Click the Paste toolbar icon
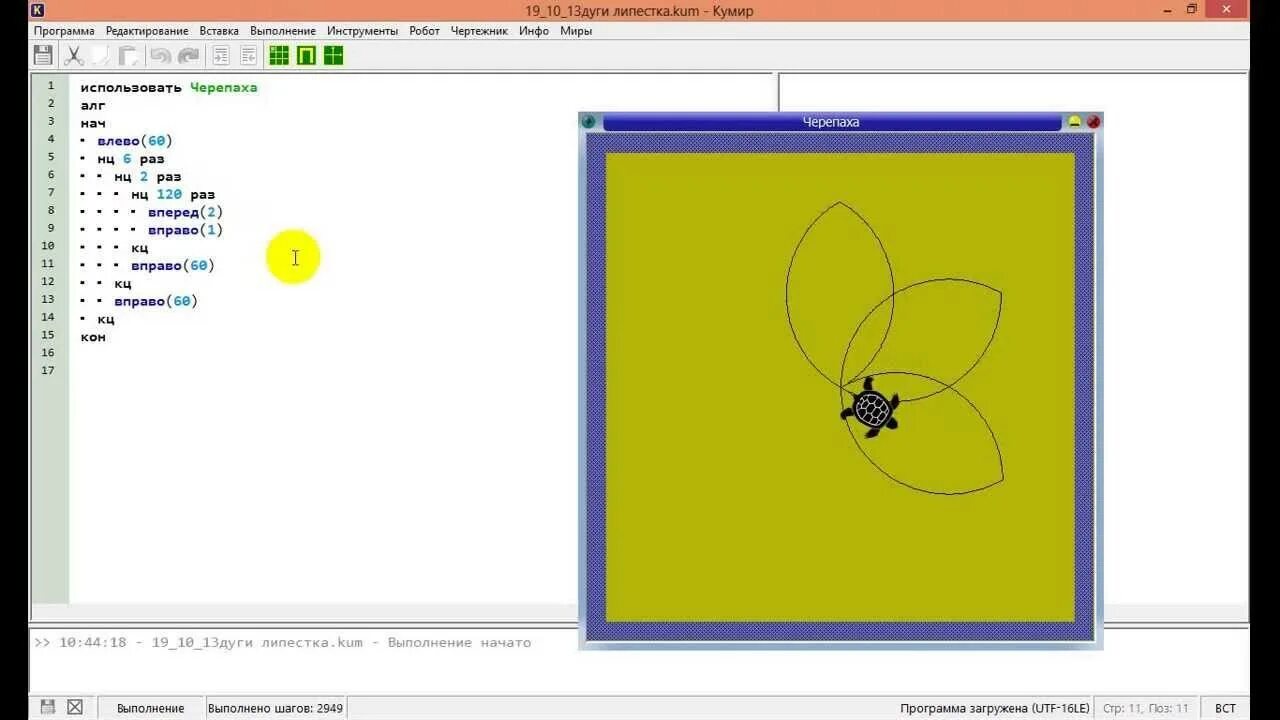 pos(129,56)
